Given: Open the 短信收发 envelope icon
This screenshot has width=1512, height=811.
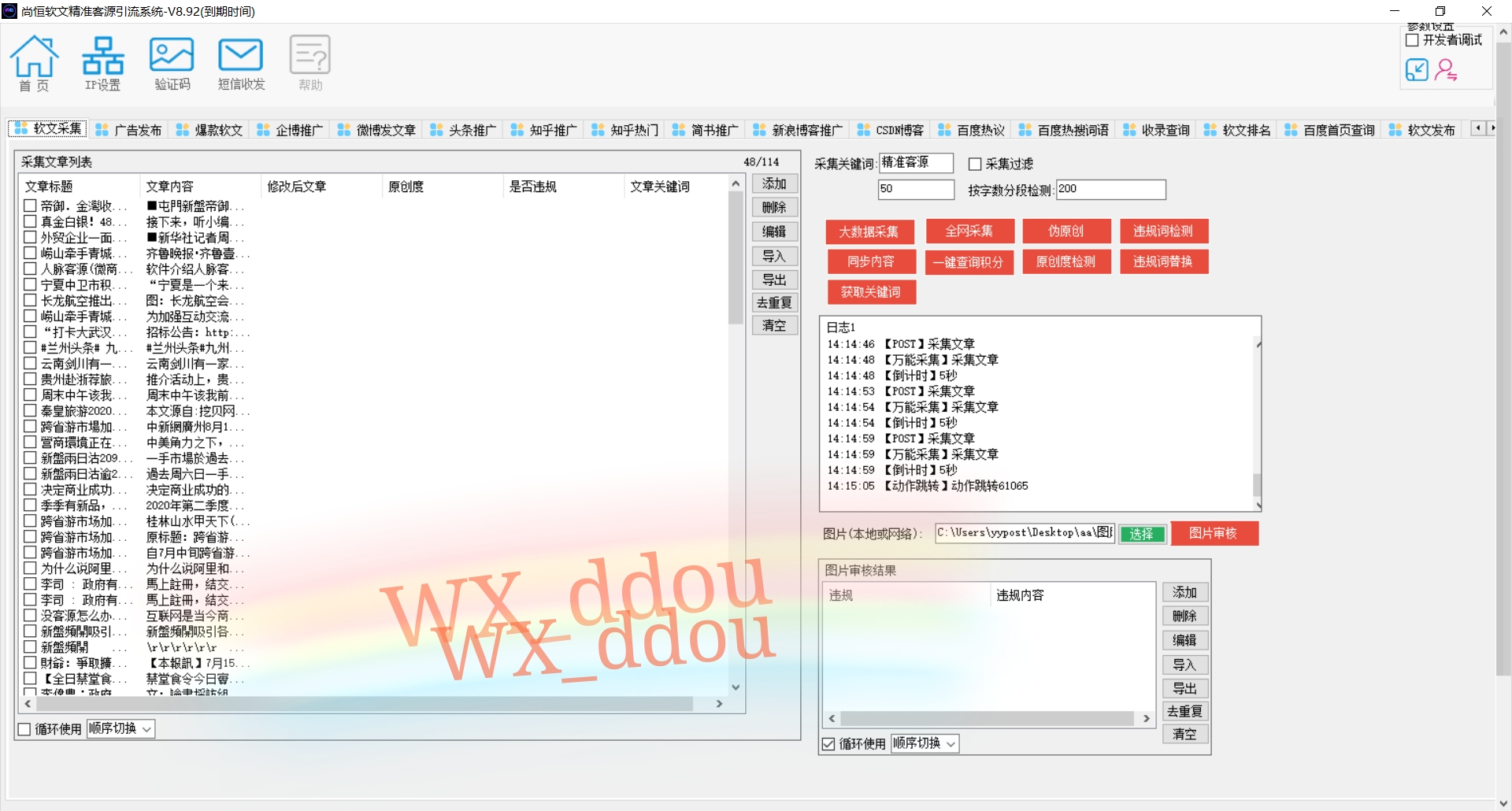Looking at the screenshot, I should 241,63.
